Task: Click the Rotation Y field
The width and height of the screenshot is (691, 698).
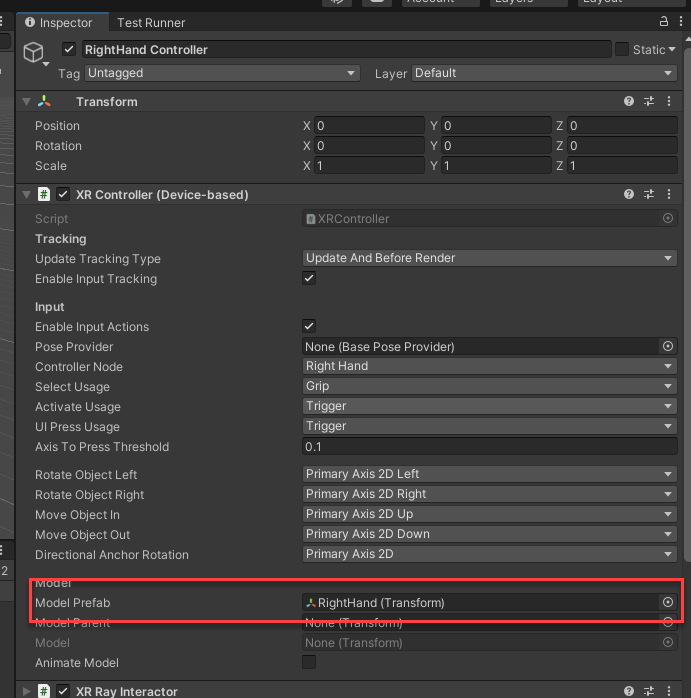Action: tap(496, 146)
